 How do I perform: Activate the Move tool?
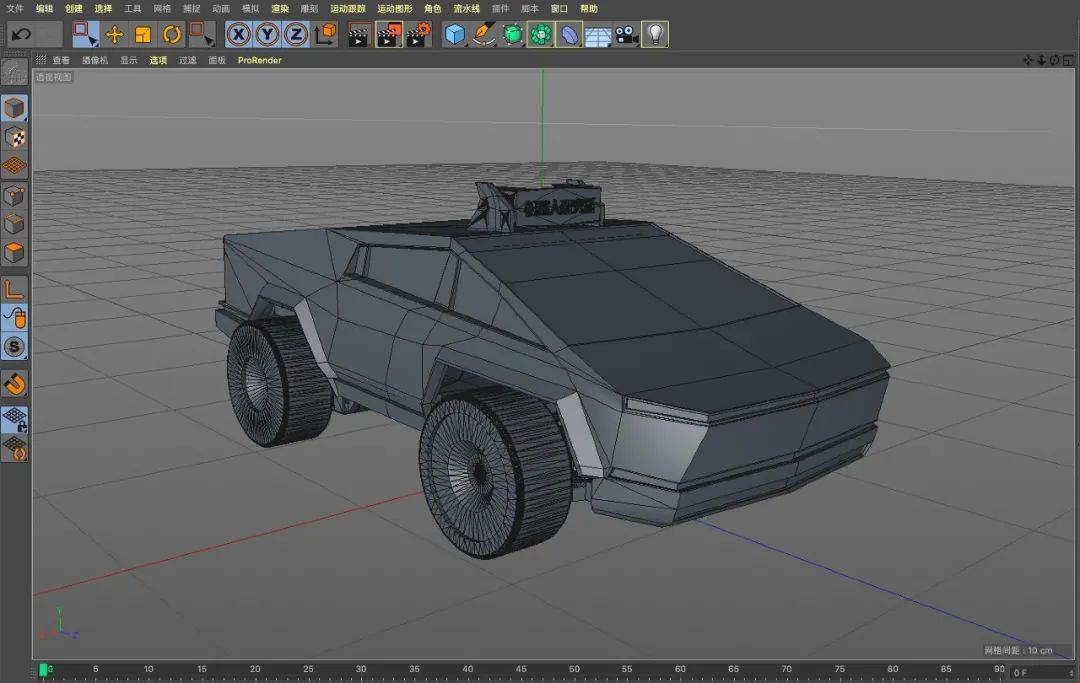point(114,34)
